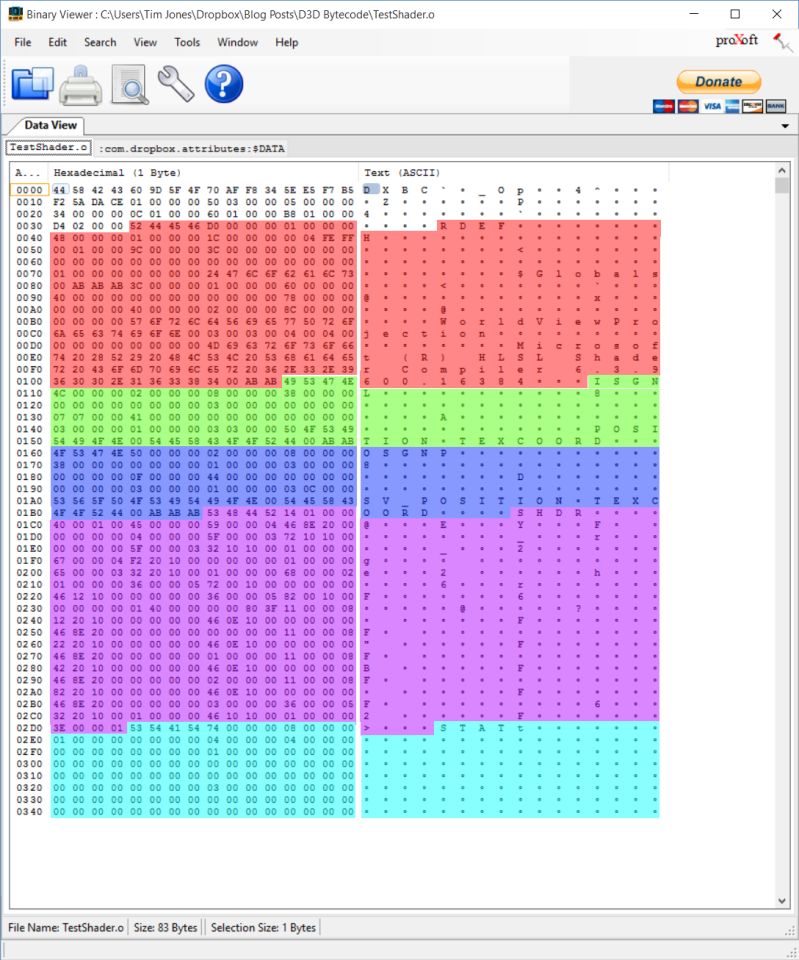Click the printer icon in toolbar
The image size is (799, 960).
(x=80, y=84)
